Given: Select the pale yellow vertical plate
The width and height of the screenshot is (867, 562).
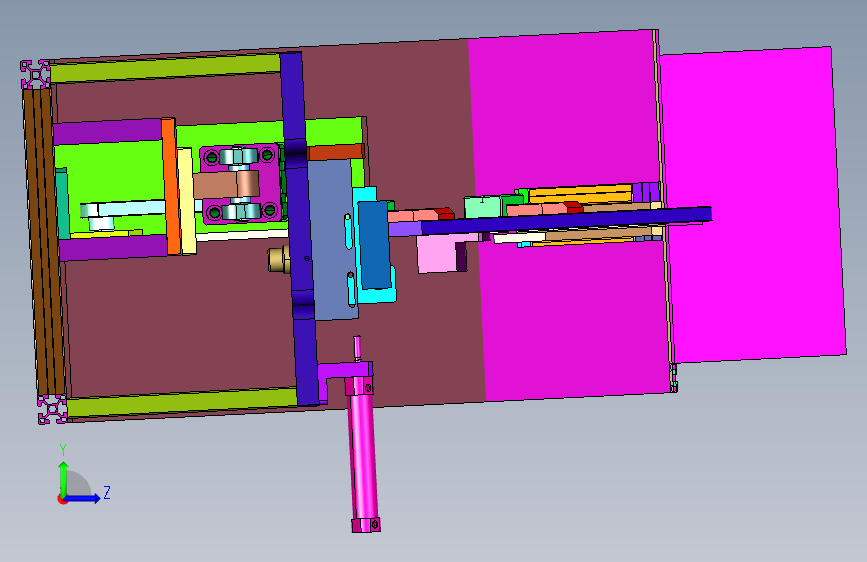Looking at the screenshot, I should tap(186, 201).
